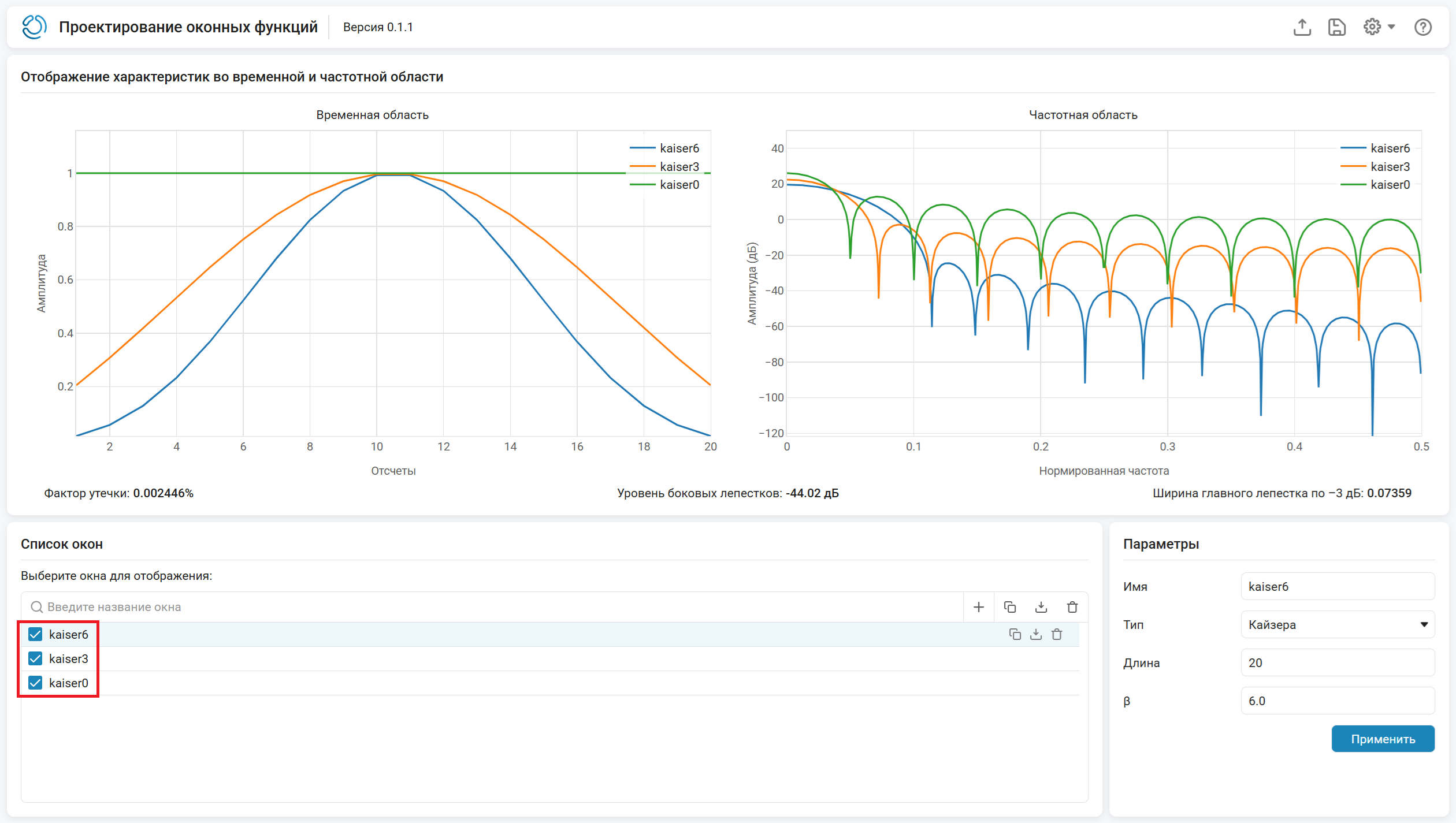The height and width of the screenshot is (823, 1456).
Task: Add a new window with plus icon
Action: point(979,607)
